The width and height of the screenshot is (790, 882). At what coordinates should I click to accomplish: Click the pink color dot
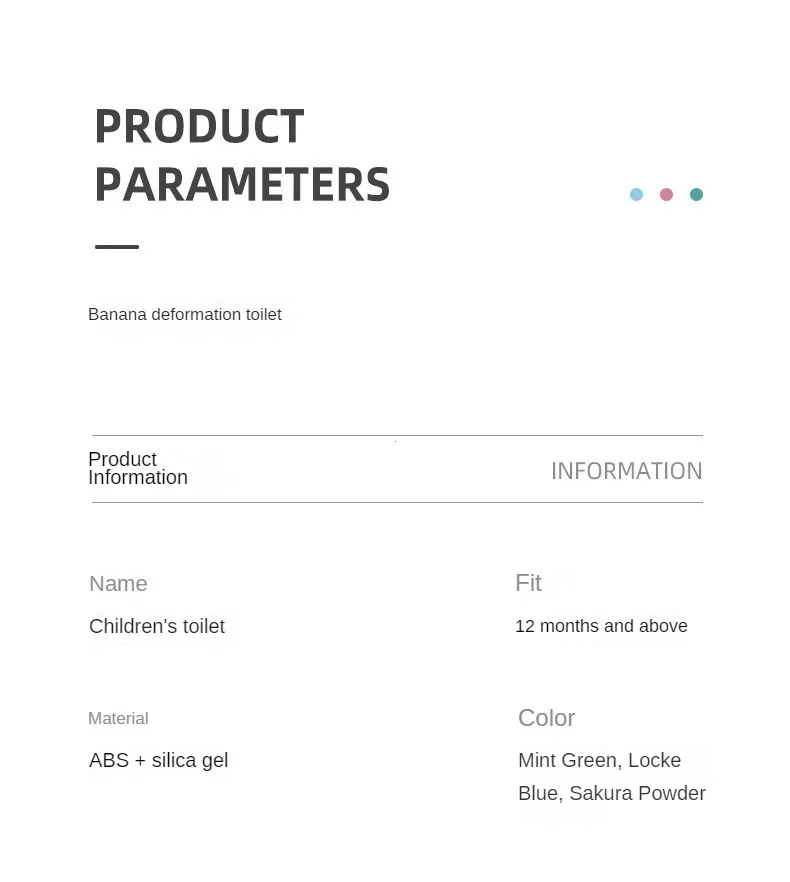pos(666,194)
